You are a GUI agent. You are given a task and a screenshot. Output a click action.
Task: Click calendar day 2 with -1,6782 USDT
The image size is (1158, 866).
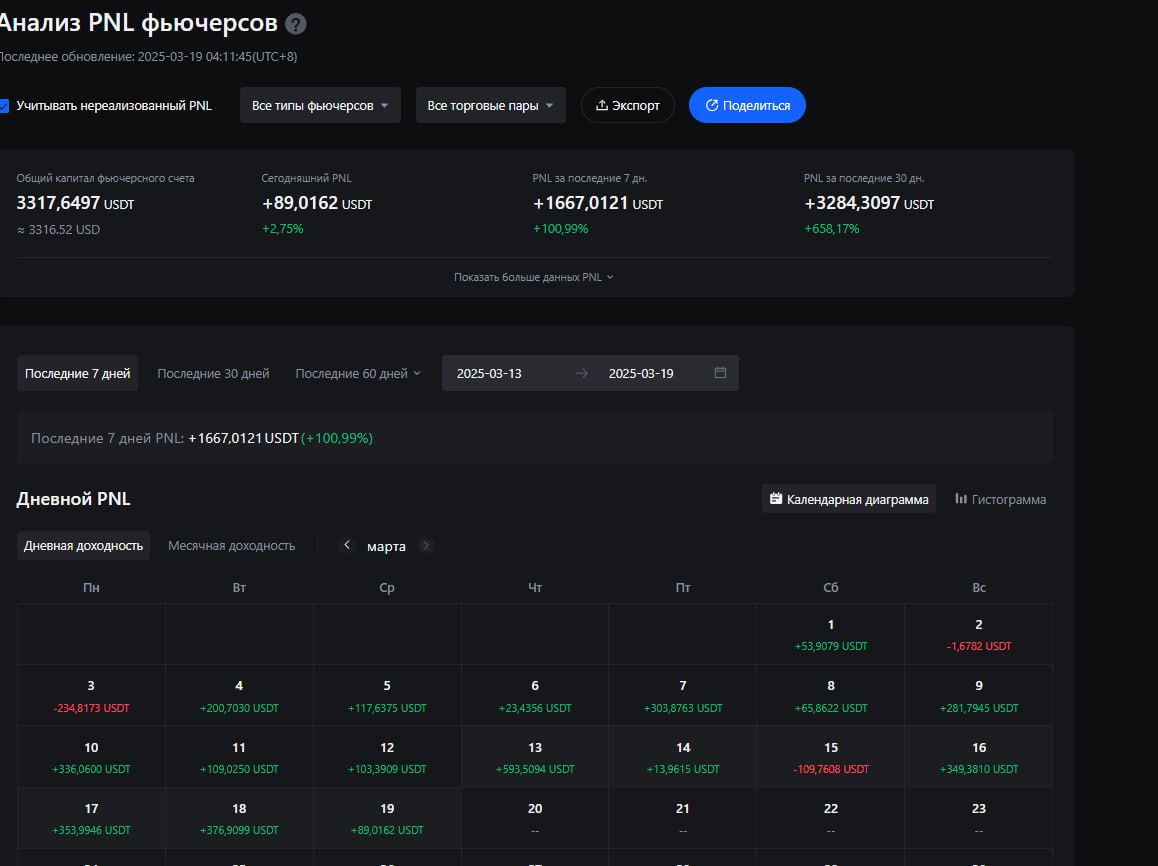[x=979, y=634]
